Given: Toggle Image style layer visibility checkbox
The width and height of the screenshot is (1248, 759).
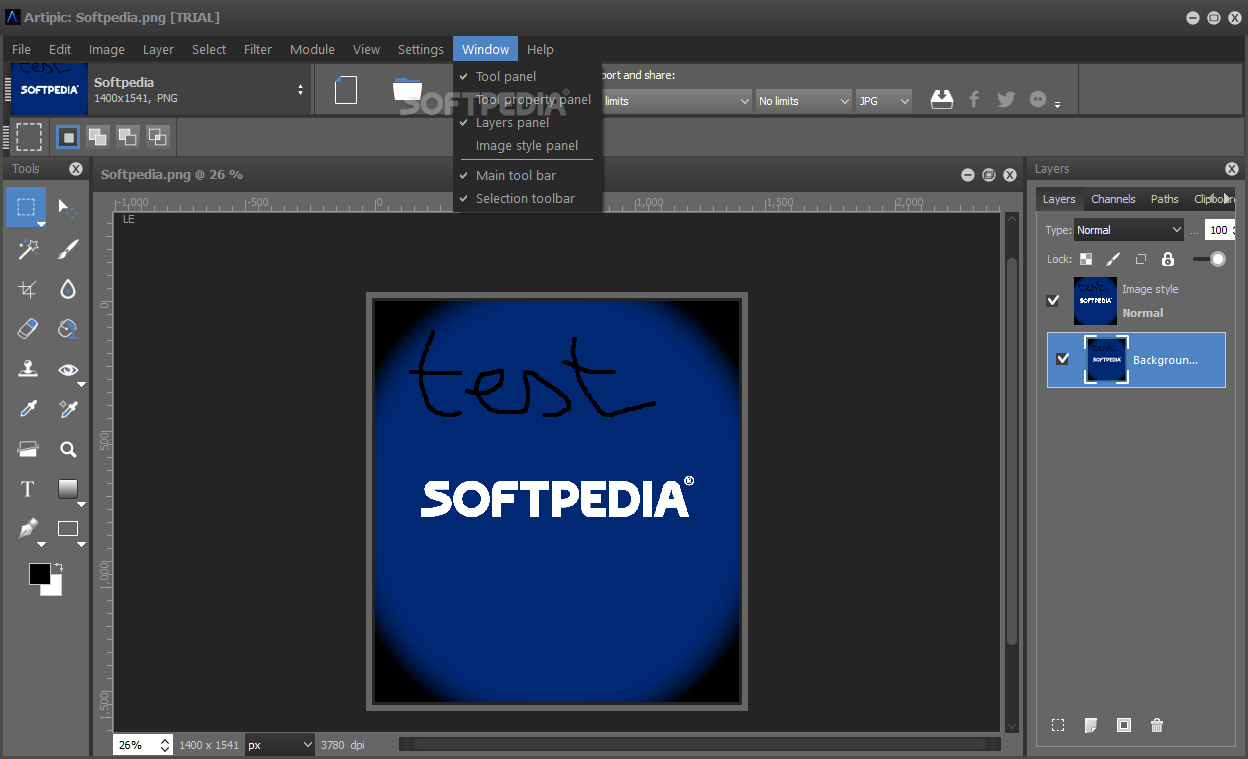Looking at the screenshot, I should coord(1053,300).
